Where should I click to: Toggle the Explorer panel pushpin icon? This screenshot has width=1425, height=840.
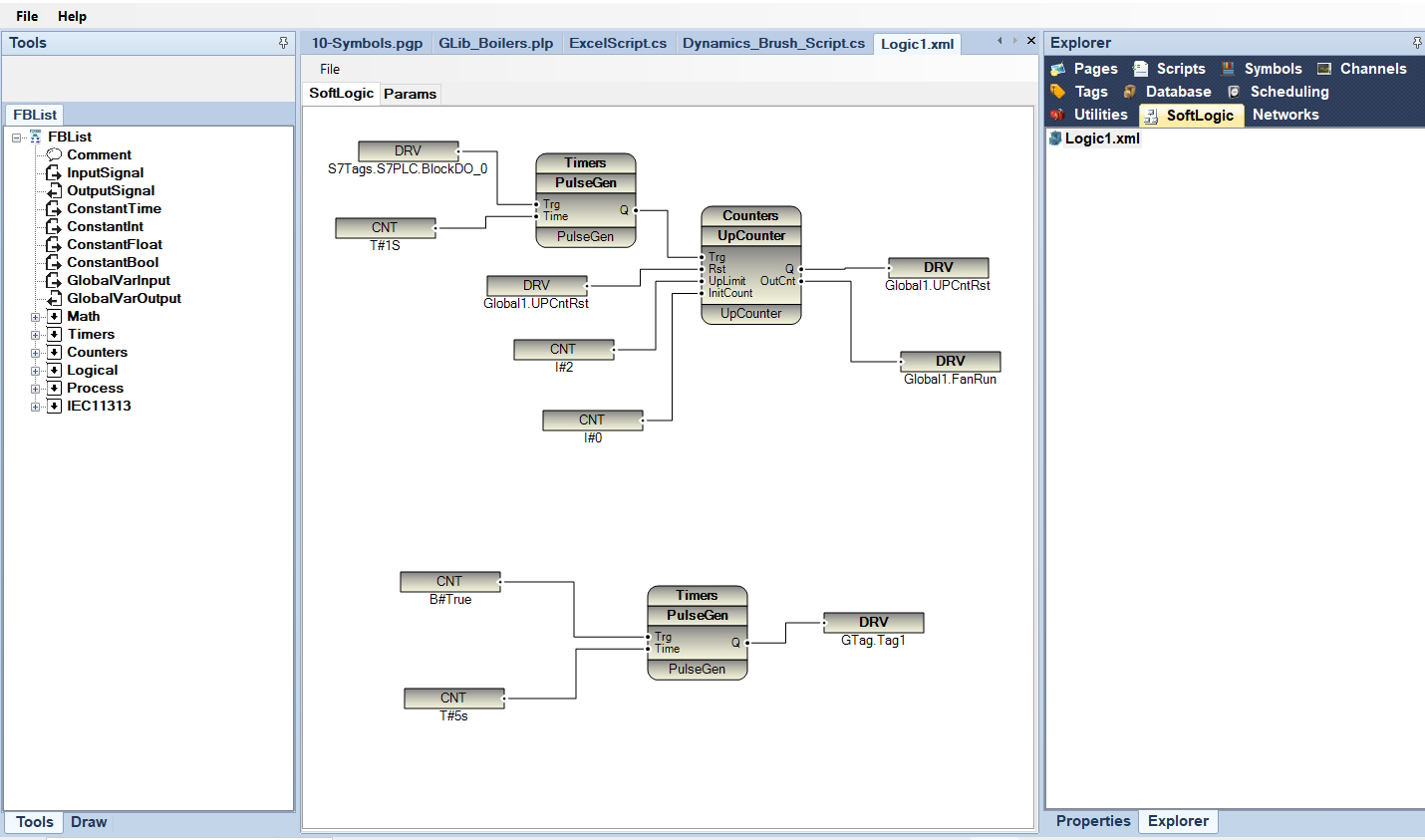(1416, 43)
